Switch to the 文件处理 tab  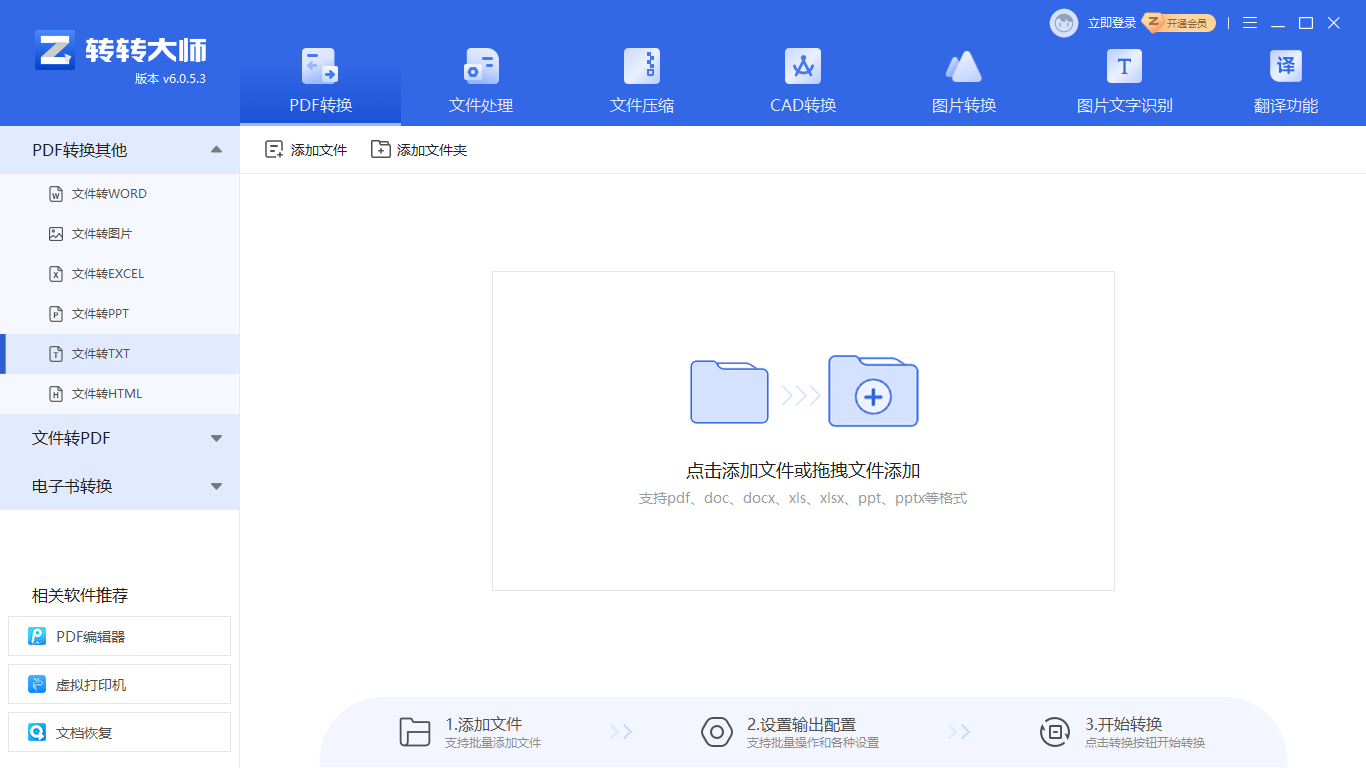tap(481, 82)
